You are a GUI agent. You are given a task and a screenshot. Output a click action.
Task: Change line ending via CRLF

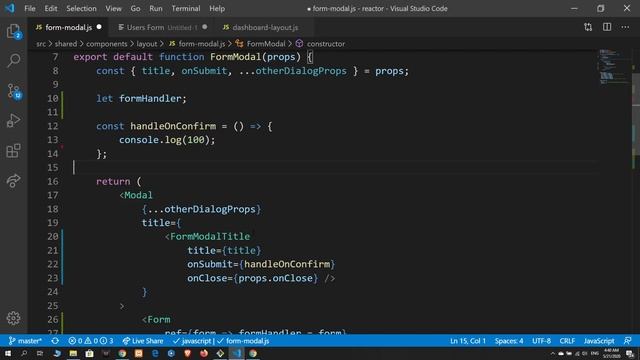point(567,341)
